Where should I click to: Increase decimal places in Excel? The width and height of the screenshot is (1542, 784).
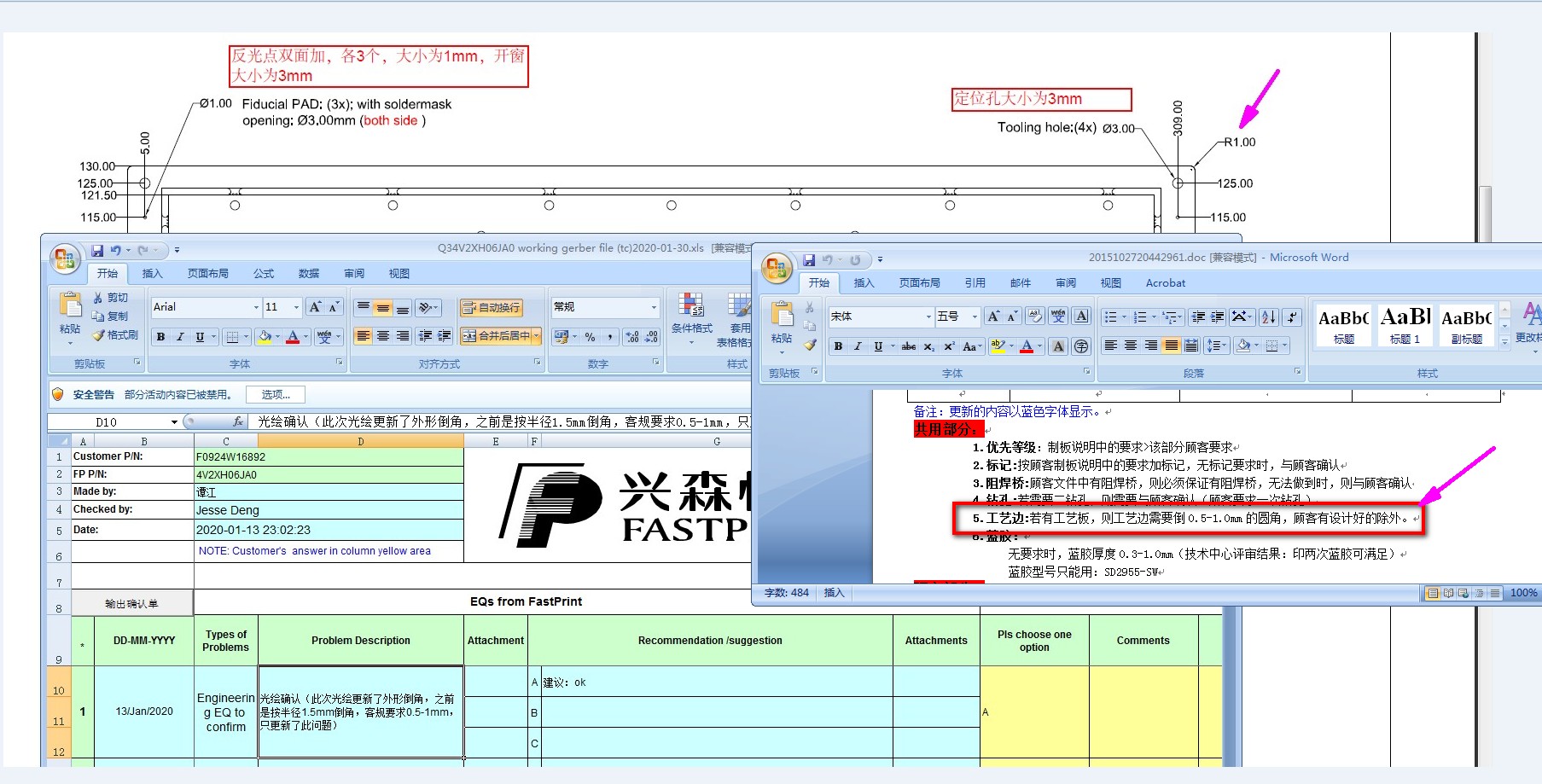coord(632,337)
